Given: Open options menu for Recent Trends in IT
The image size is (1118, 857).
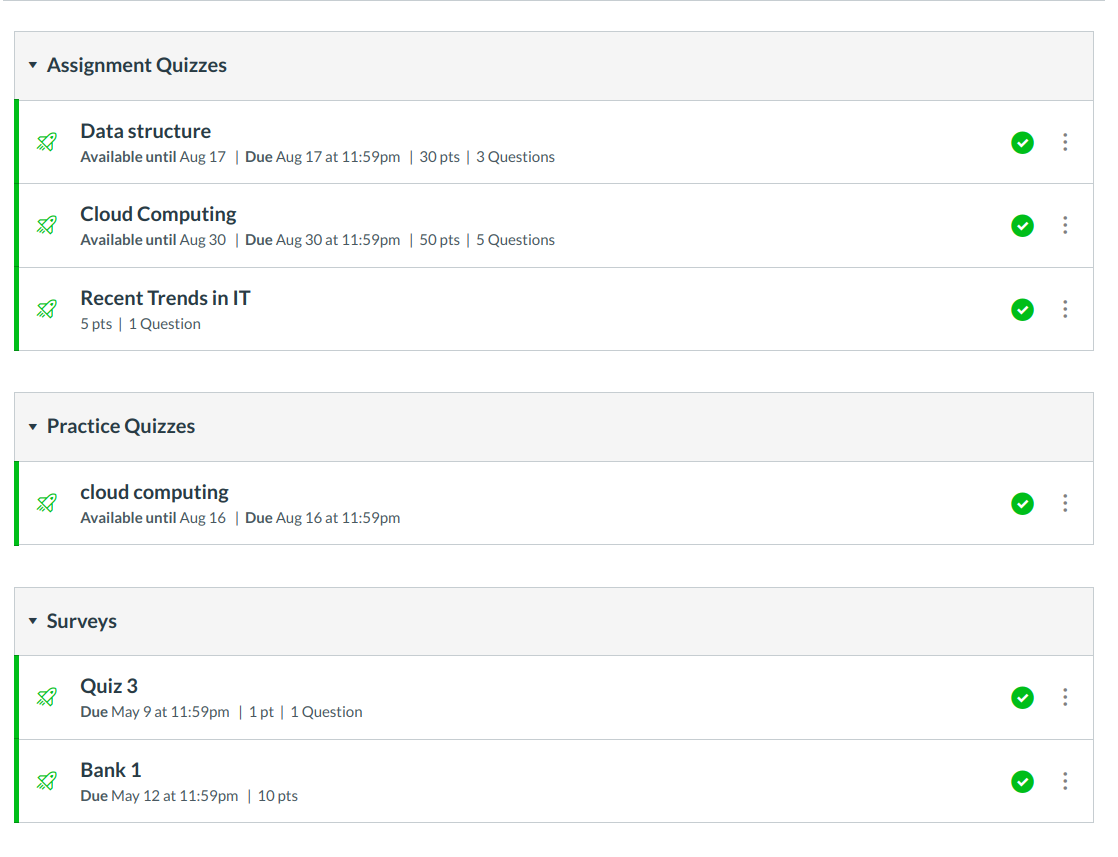Looking at the screenshot, I should coord(1065,309).
